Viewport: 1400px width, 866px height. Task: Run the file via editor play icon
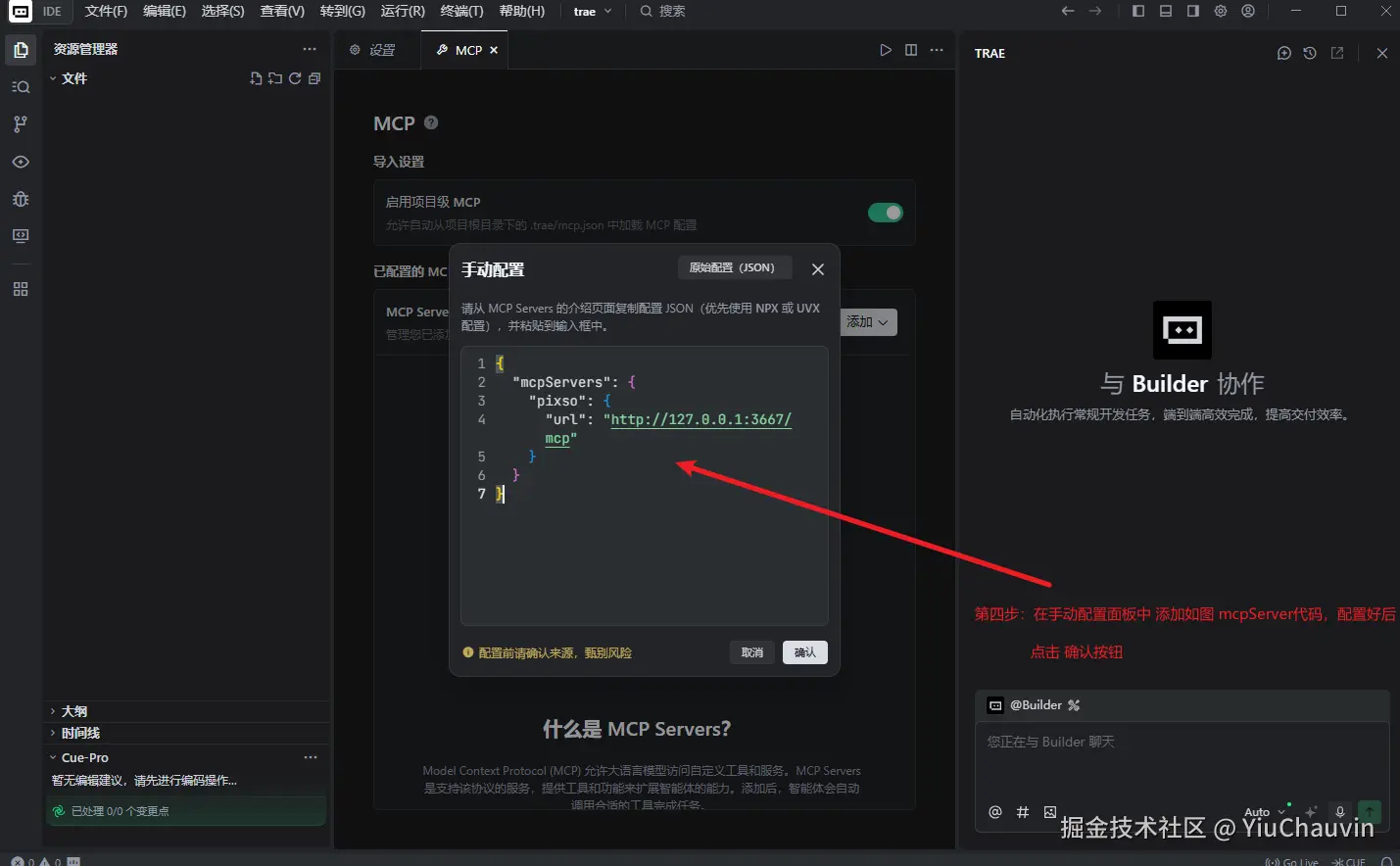tap(886, 50)
